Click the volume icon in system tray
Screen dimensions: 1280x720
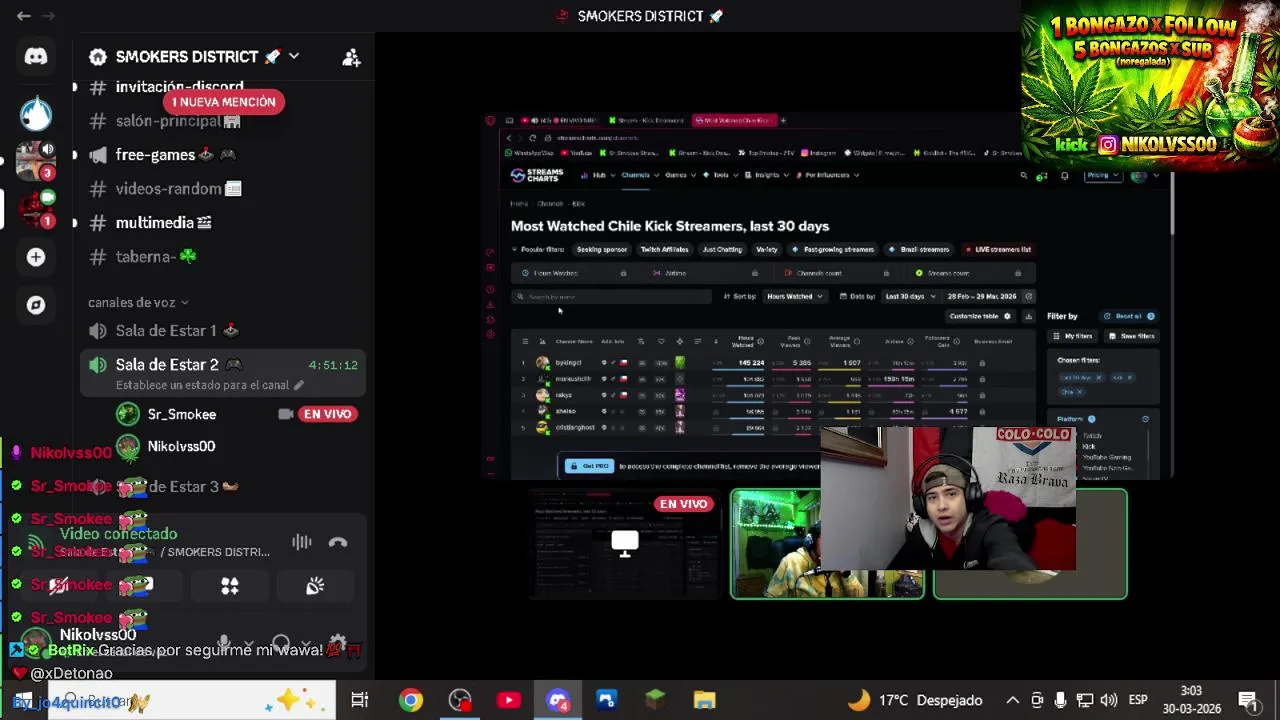coord(1108,700)
